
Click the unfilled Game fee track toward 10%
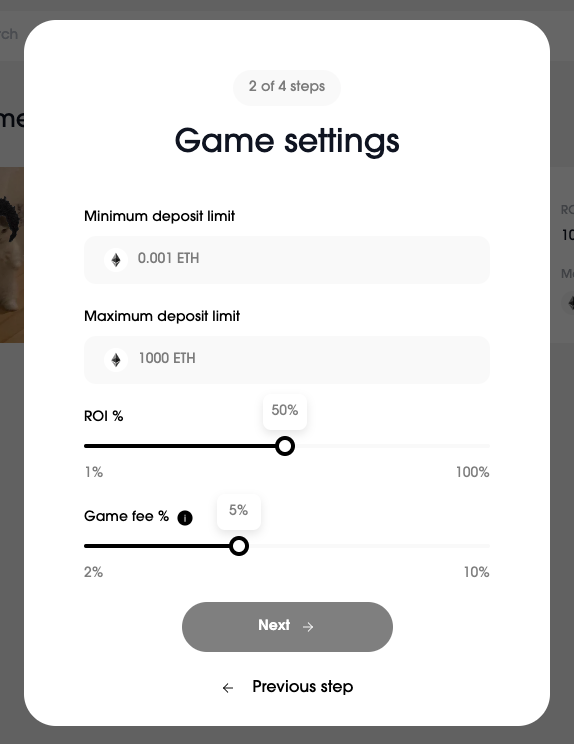pos(370,546)
